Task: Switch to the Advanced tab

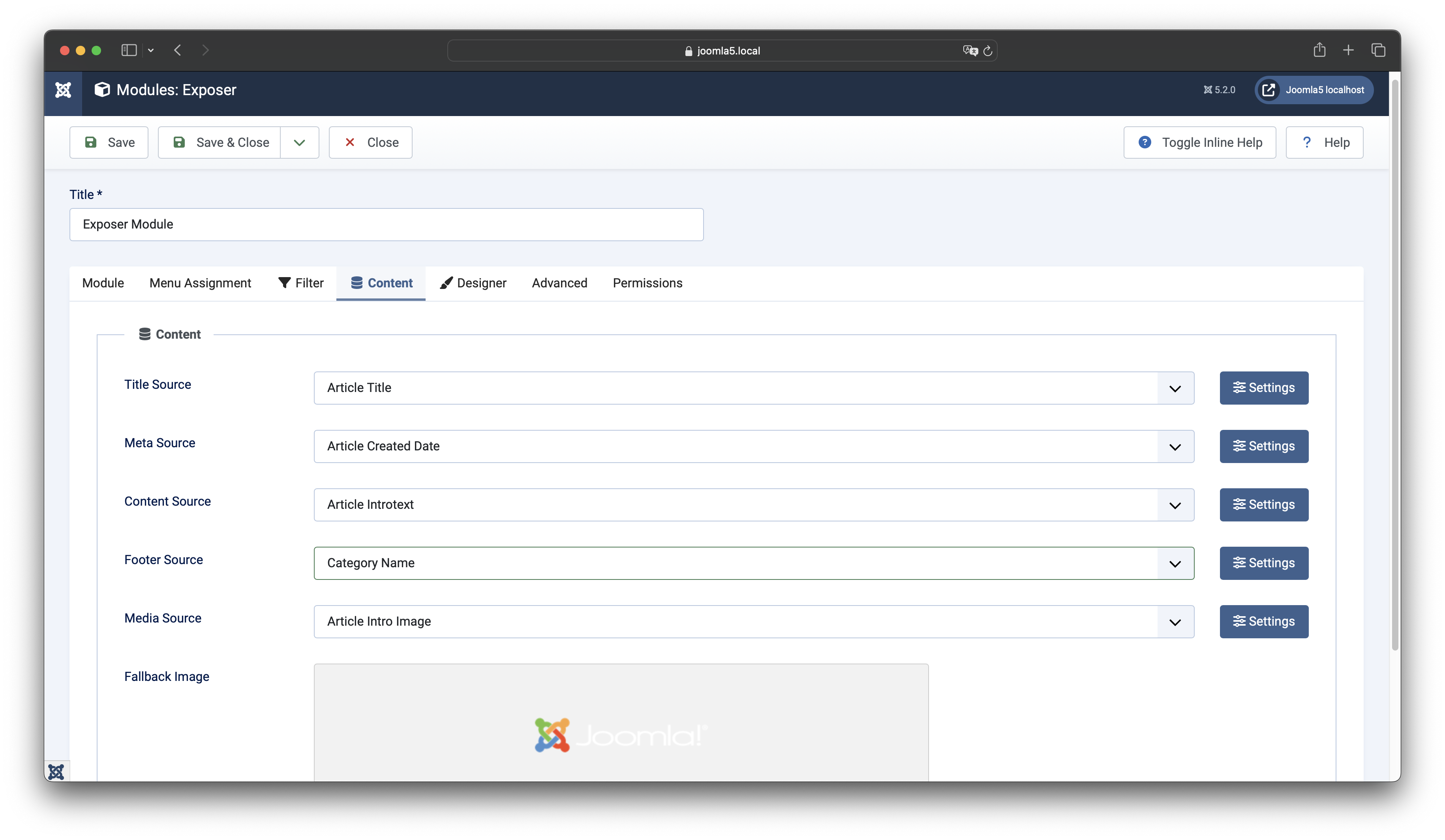Action: (560, 283)
